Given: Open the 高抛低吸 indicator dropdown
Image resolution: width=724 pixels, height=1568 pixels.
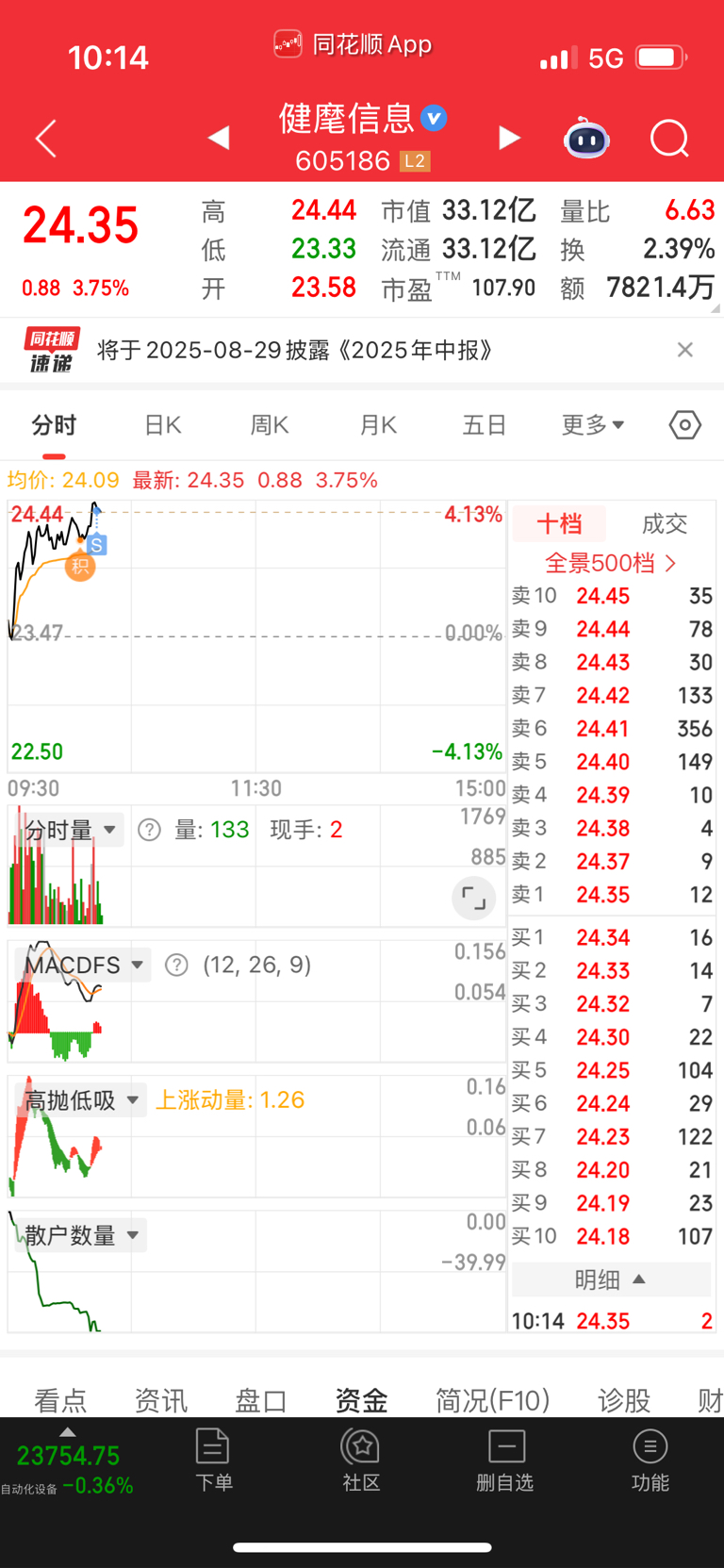Looking at the screenshot, I should 82,1099.
